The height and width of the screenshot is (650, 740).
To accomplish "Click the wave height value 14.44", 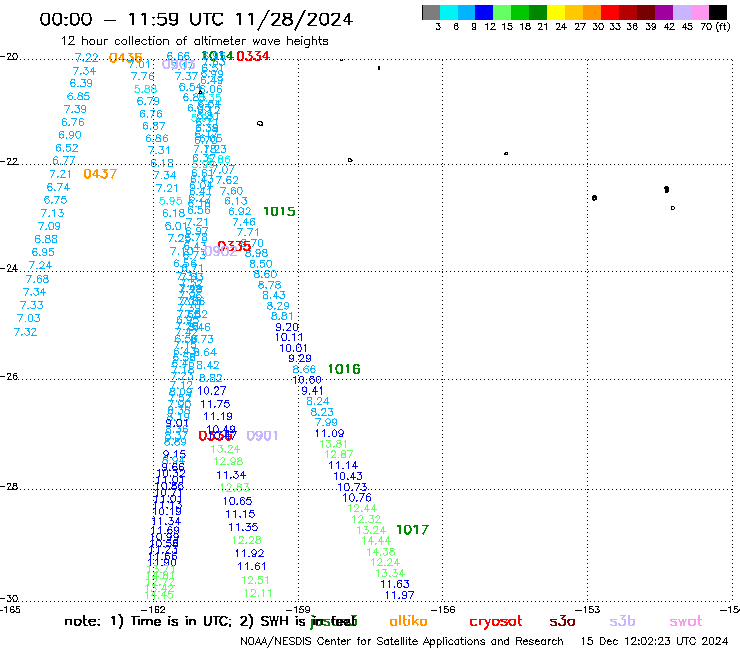I will coord(376,541).
